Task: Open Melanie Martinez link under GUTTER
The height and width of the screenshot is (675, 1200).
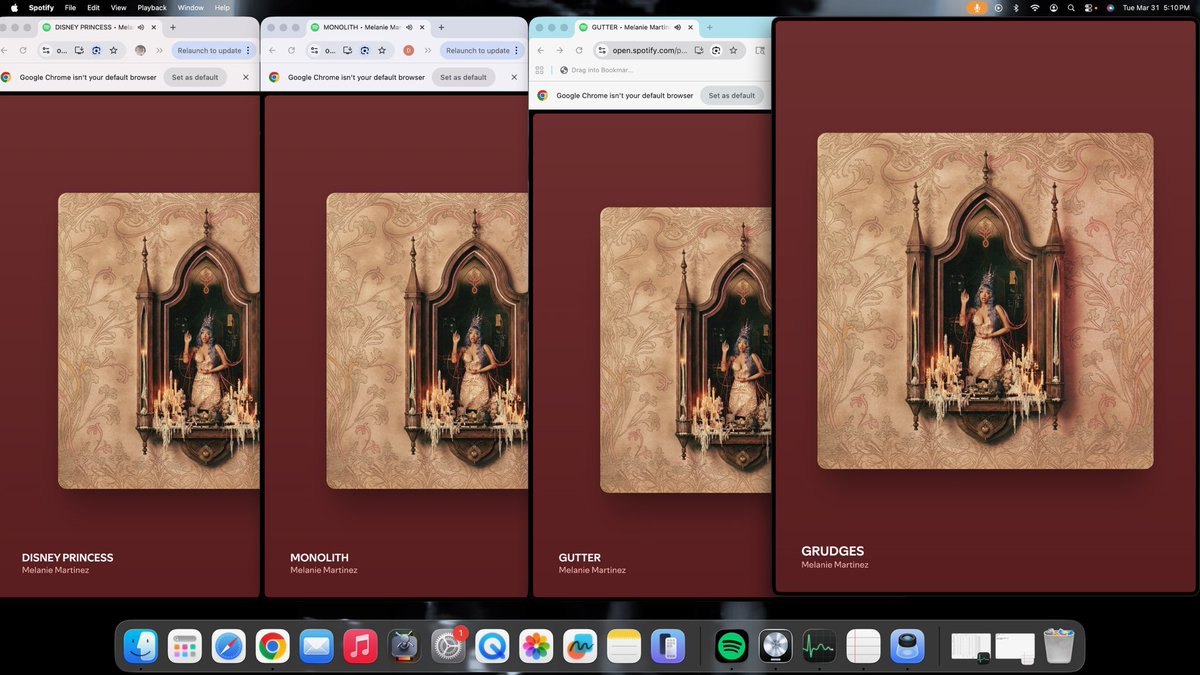Action: point(592,570)
